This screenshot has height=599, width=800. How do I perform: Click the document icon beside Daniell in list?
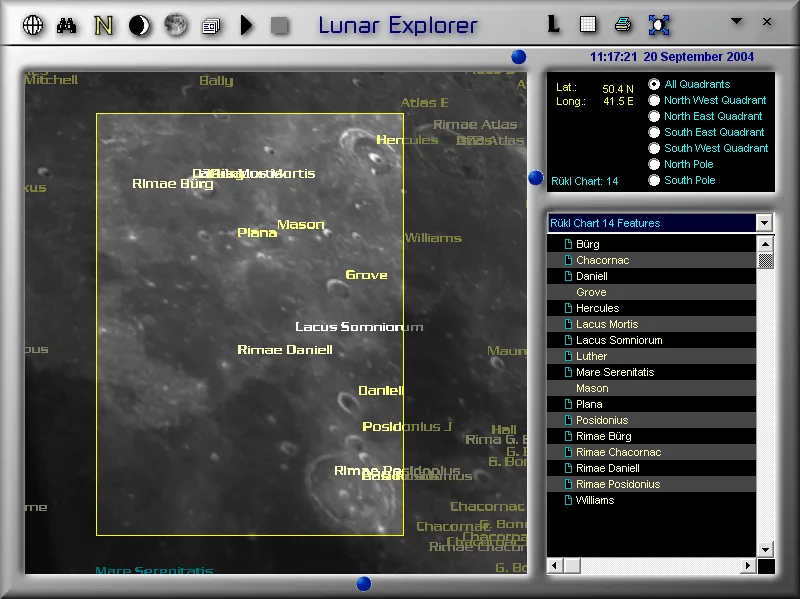[x=568, y=276]
